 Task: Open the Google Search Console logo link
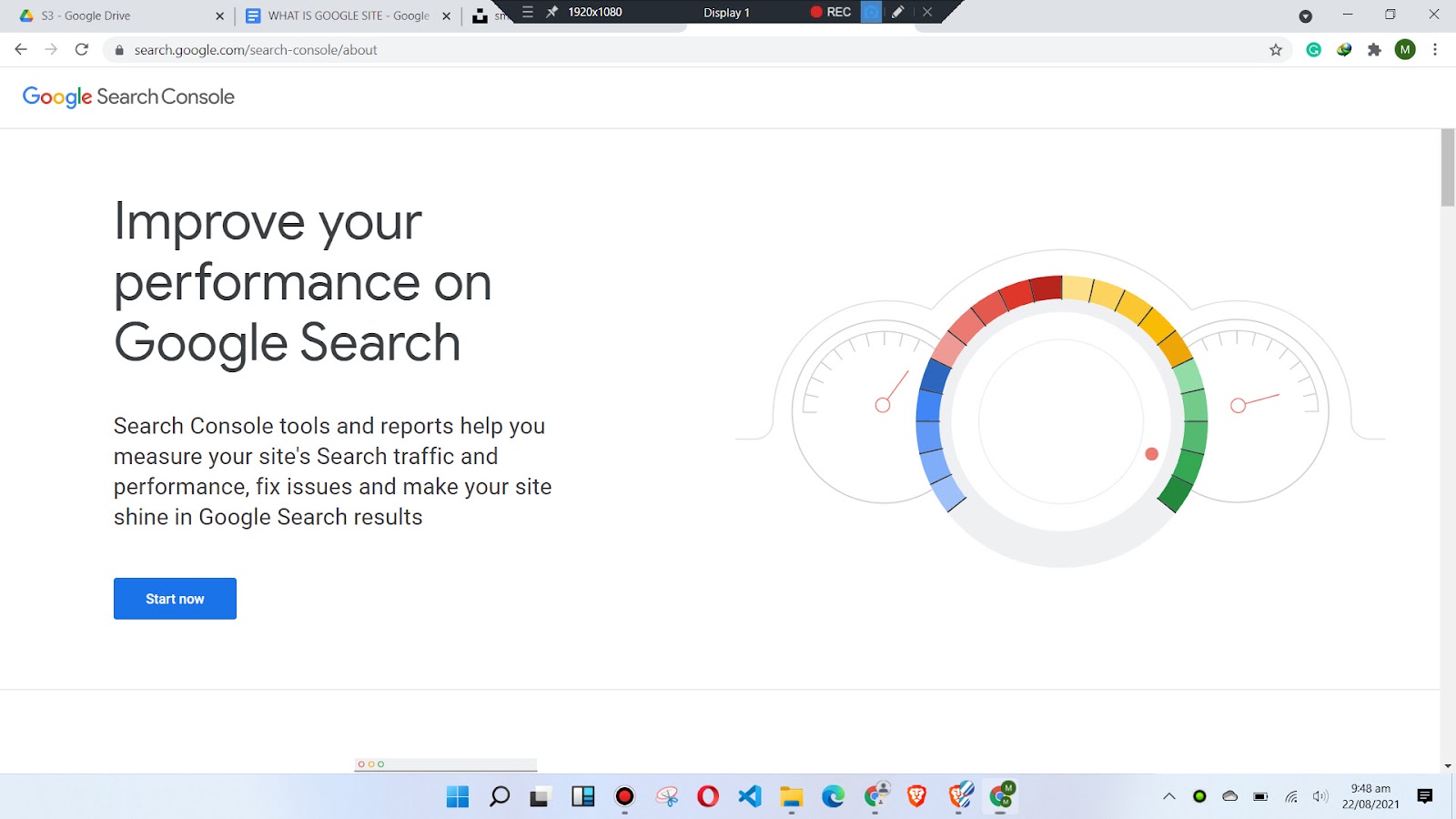(128, 97)
